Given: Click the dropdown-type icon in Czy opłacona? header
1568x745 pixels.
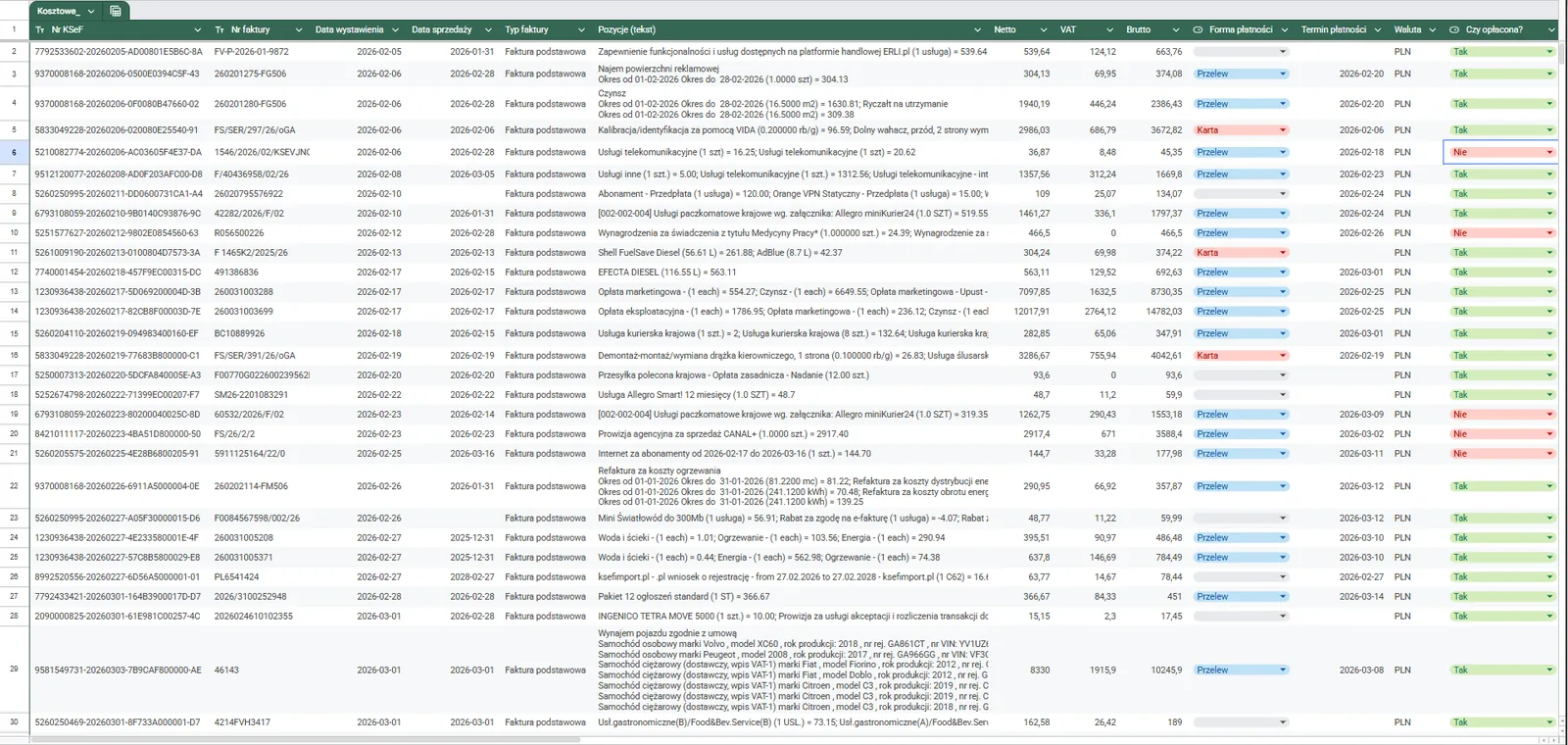Looking at the screenshot, I should [1454, 29].
